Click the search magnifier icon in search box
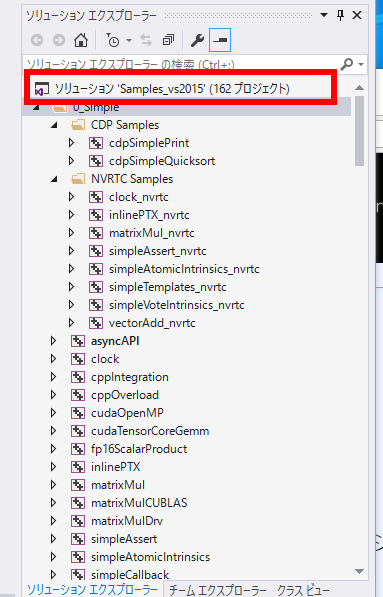This screenshot has width=383, height=597. click(346, 64)
